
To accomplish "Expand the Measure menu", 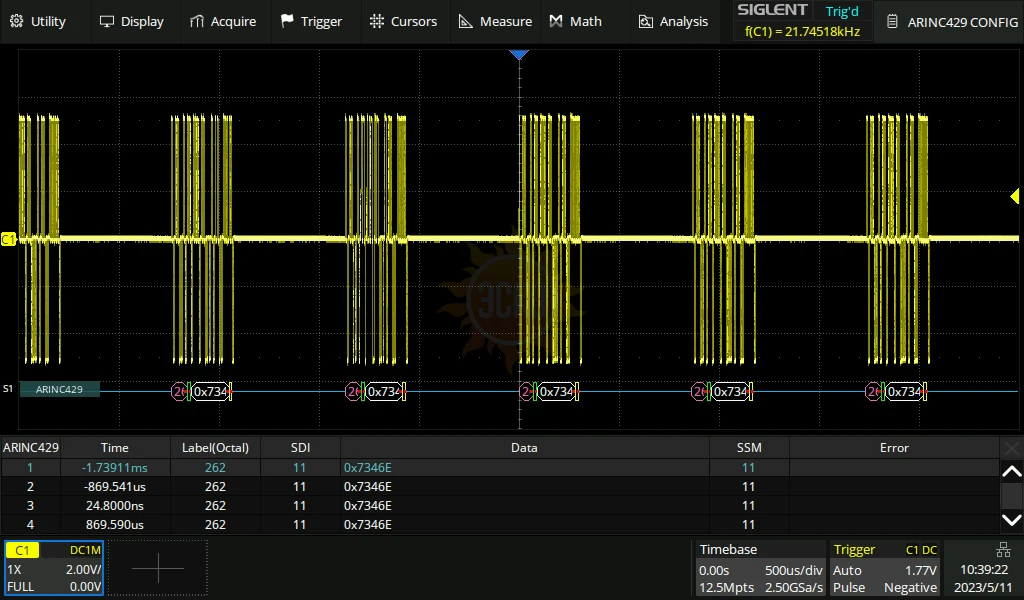I will (x=495, y=21).
